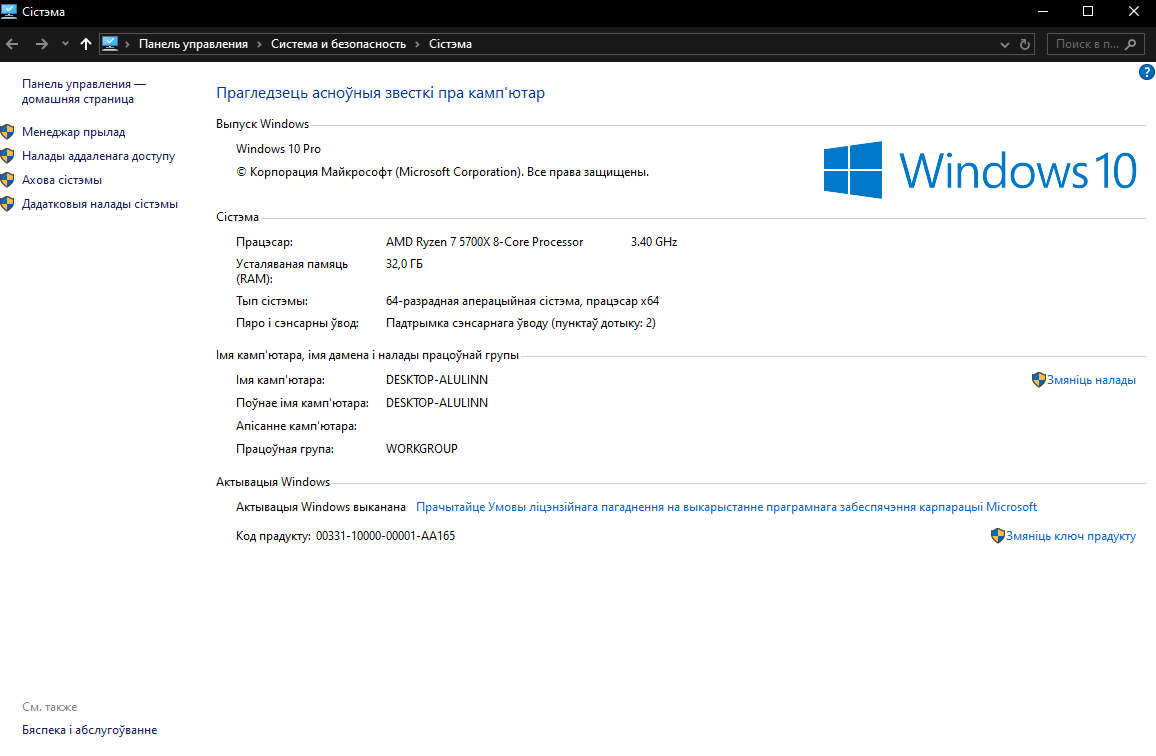
Task: Click shield icon beside Дадатковыя налады сістэмы
Action: pos(7,204)
